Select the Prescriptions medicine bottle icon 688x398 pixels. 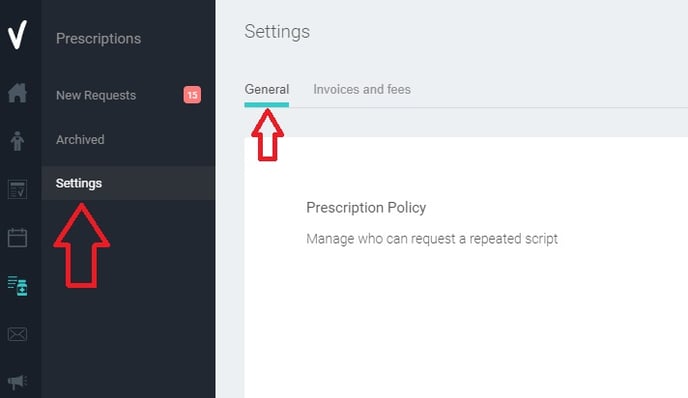[18, 286]
